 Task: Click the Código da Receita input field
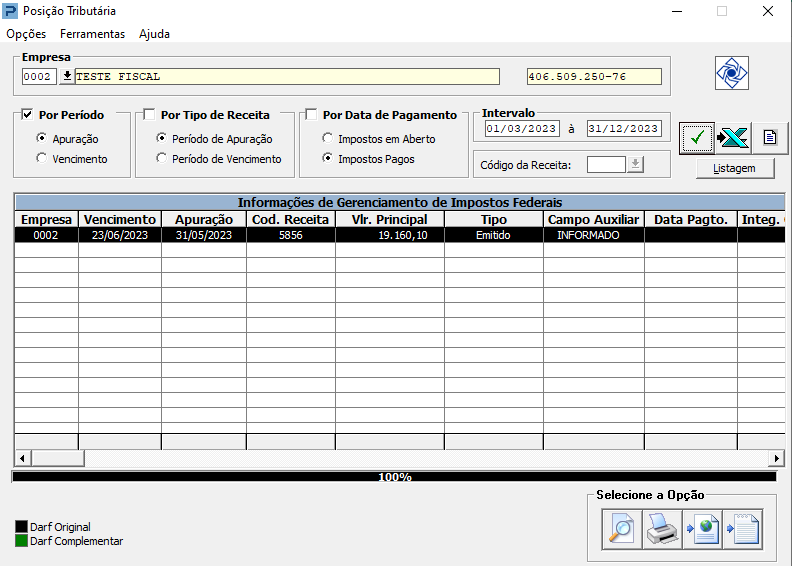607,164
